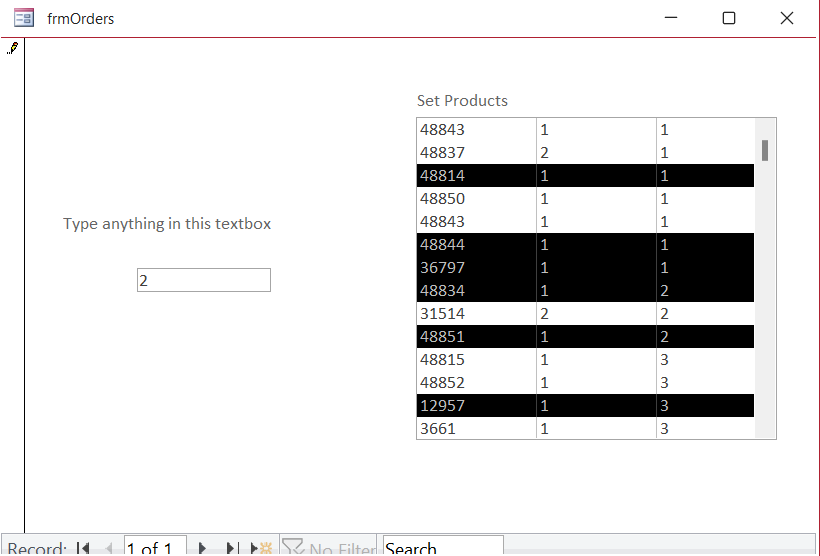The width and height of the screenshot is (820, 556).
Task: Click the frmOrders form icon in title bar
Action: tap(24, 18)
